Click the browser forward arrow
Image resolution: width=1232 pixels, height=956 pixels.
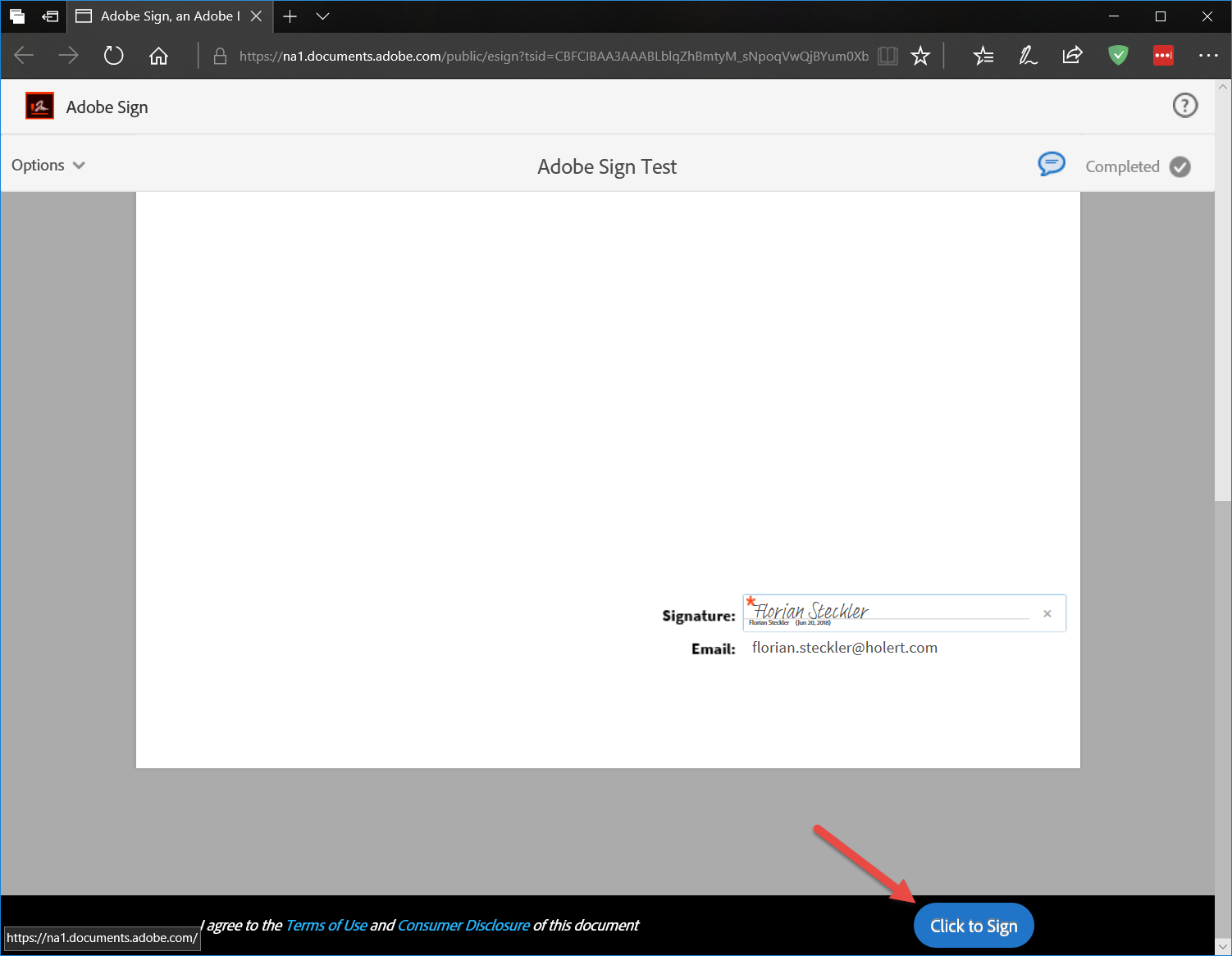[68, 56]
